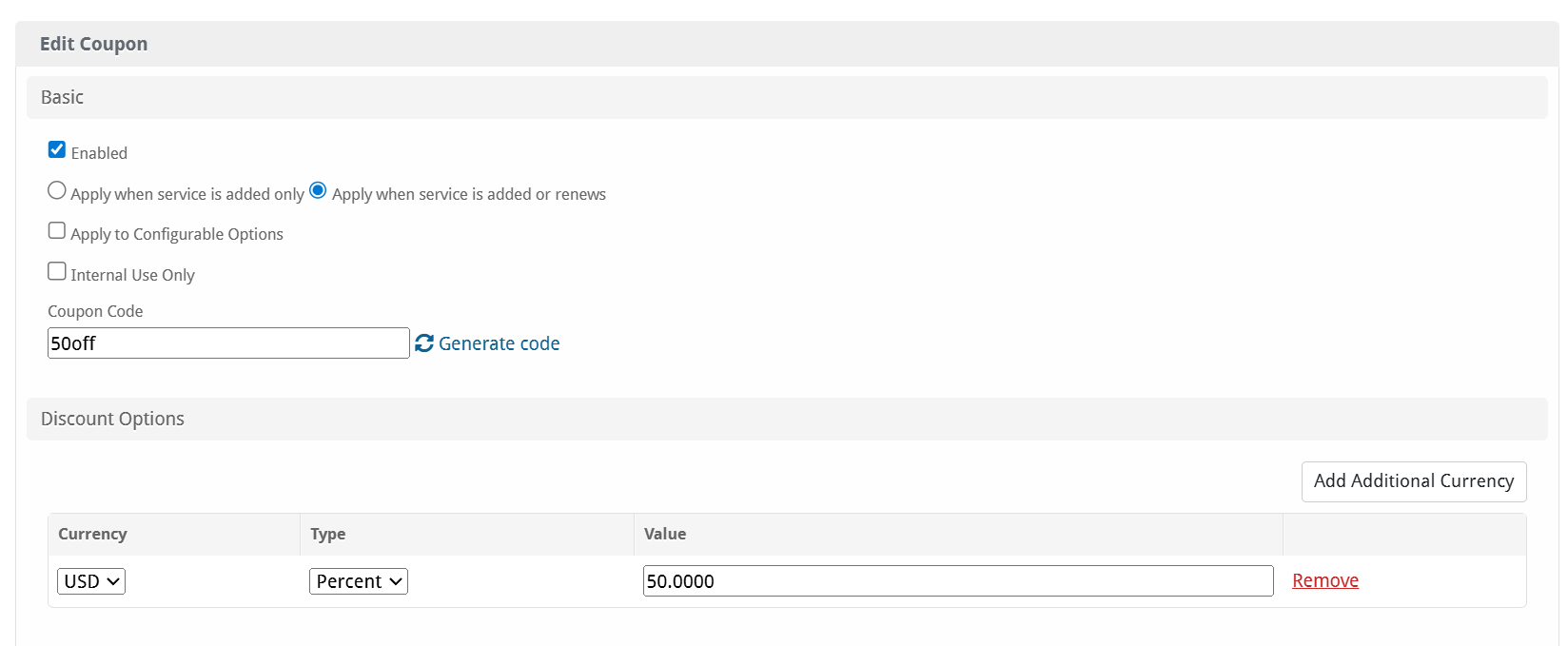Expand the Percent type dropdown
This screenshot has width=1568, height=646.
[x=359, y=581]
